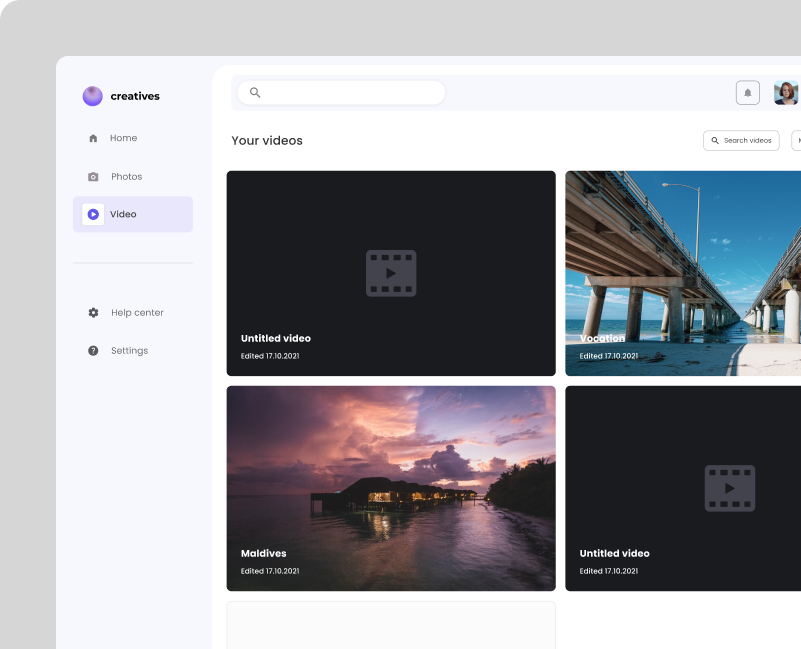Select the Video sidebar item
Screen dimensions: 801x649
tap(133, 214)
